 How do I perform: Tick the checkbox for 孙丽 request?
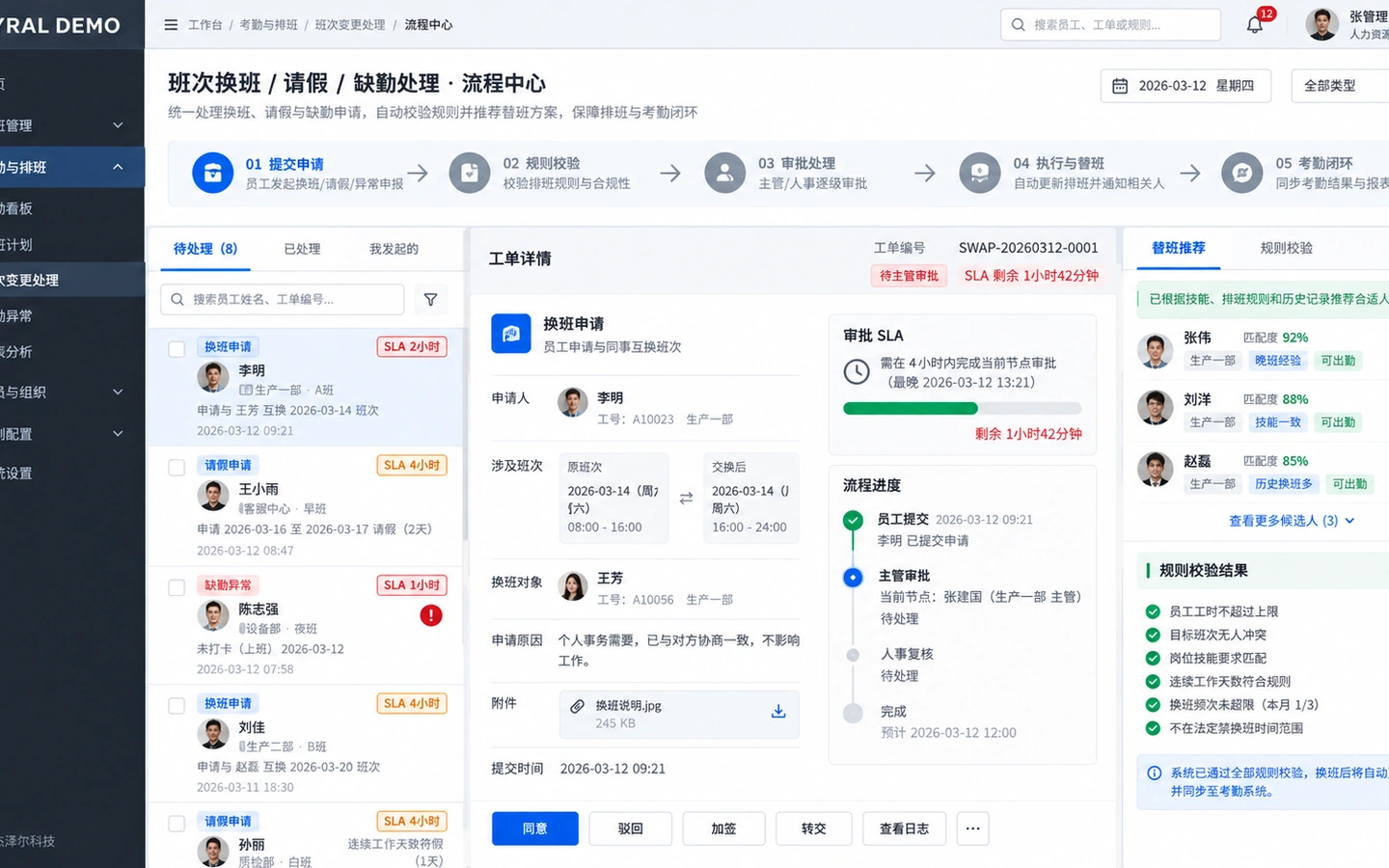[x=177, y=824]
